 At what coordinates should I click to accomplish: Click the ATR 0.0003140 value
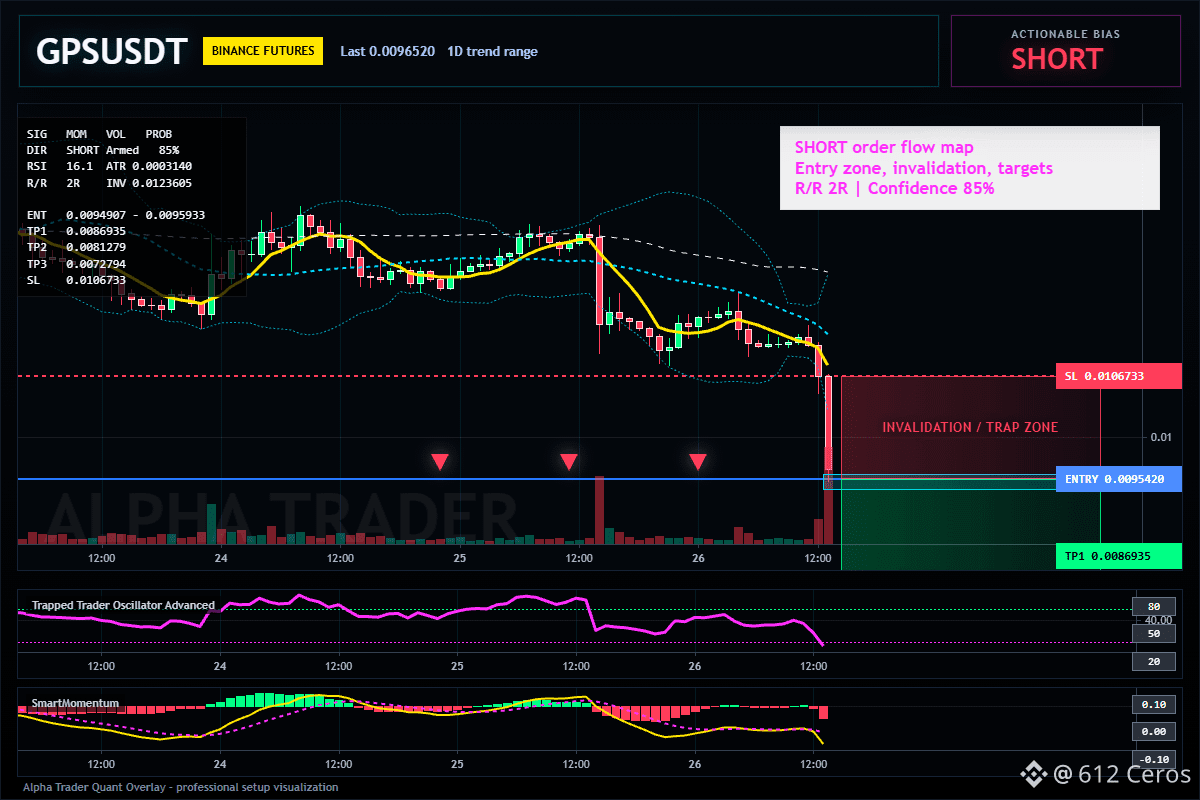pyautogui.click(x=149, y=166)
